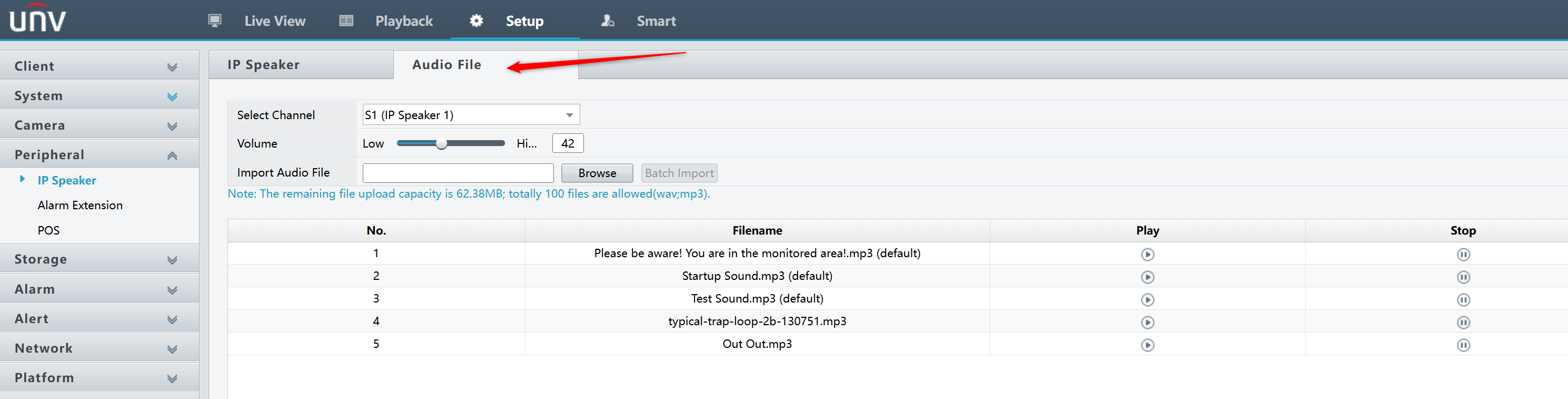Click the volume slider handle

(441, 144)
